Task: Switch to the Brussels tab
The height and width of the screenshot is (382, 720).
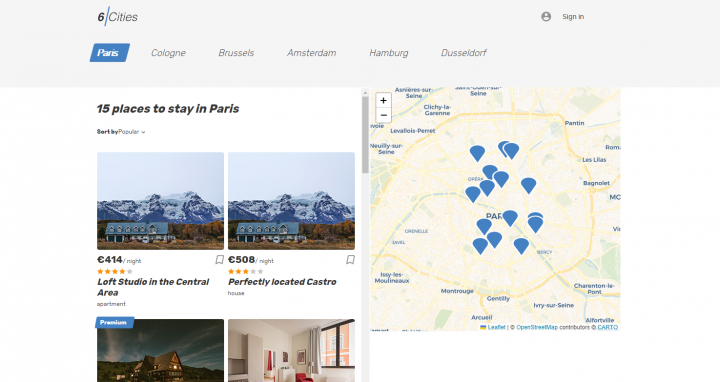Action: coord(236,53)
